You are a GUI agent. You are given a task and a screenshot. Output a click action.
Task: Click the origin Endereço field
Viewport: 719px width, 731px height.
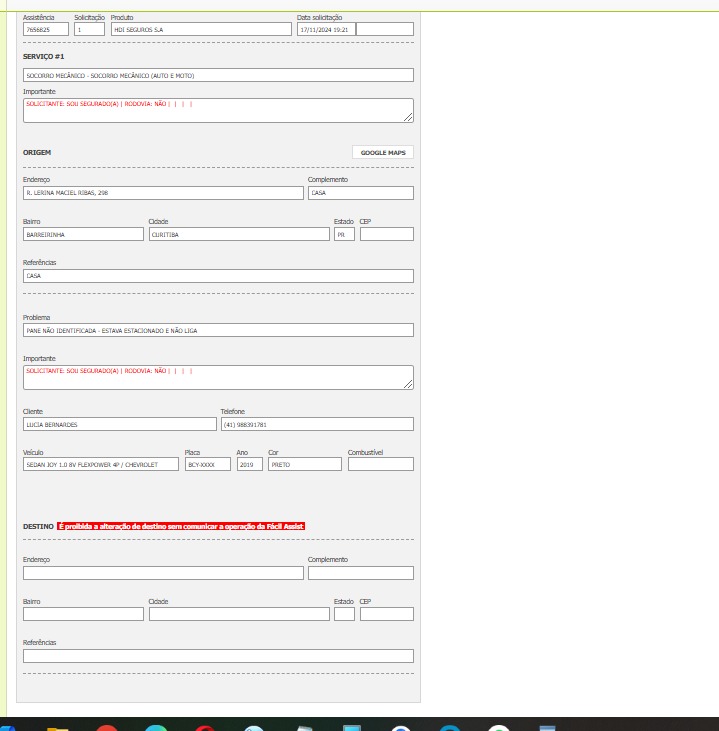163,193
